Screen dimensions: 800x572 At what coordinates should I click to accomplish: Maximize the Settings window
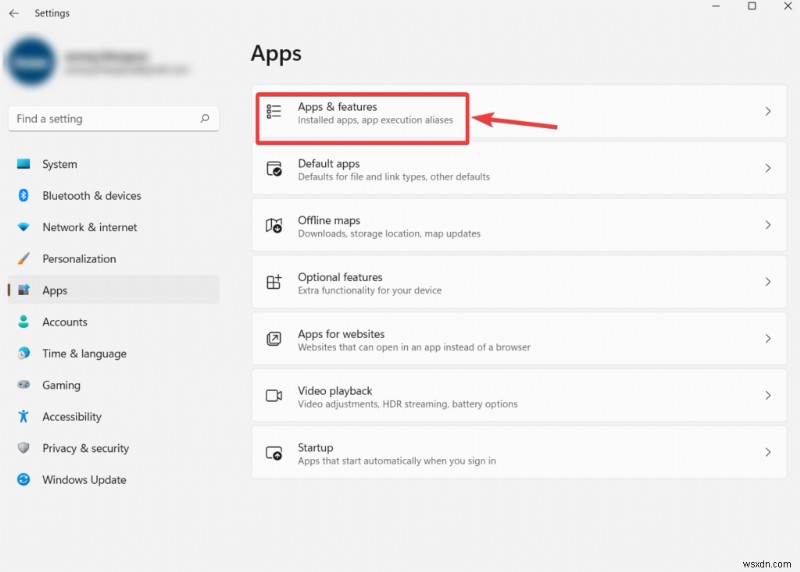(752, 6)
